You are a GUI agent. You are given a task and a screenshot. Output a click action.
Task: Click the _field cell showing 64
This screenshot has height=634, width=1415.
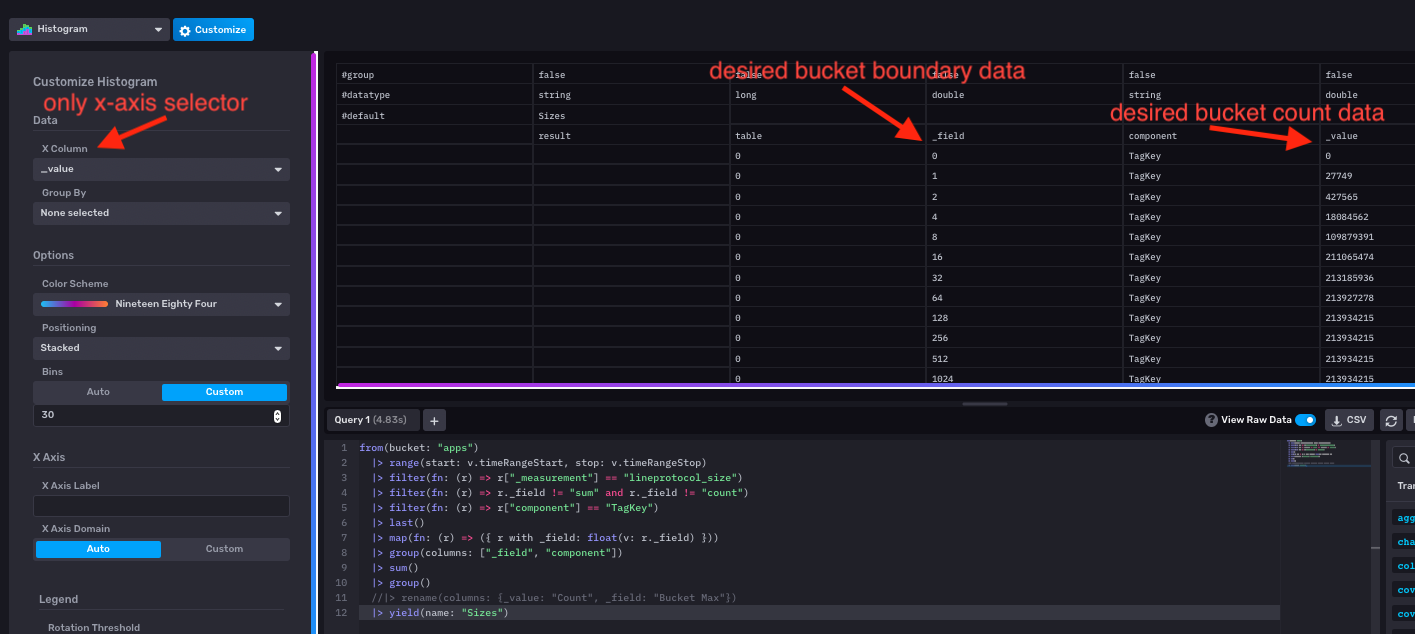[x=1024, y=298]
